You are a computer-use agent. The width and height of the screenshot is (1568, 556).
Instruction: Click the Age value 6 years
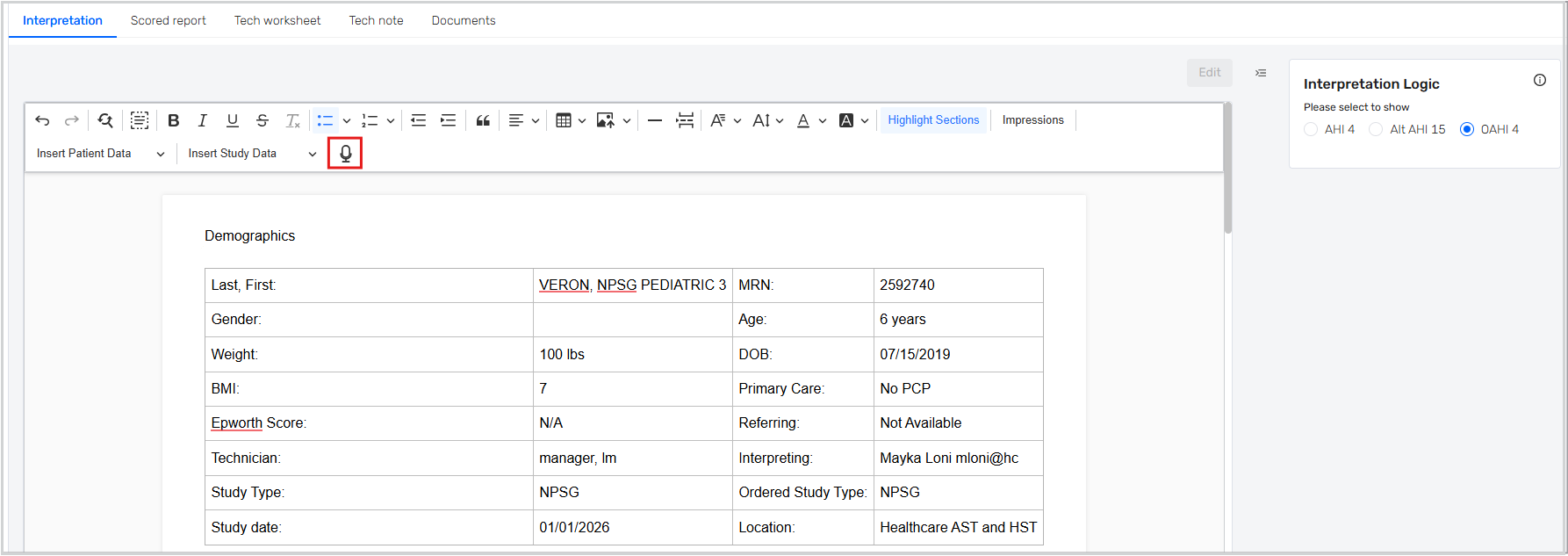click(x=903, y=320)
